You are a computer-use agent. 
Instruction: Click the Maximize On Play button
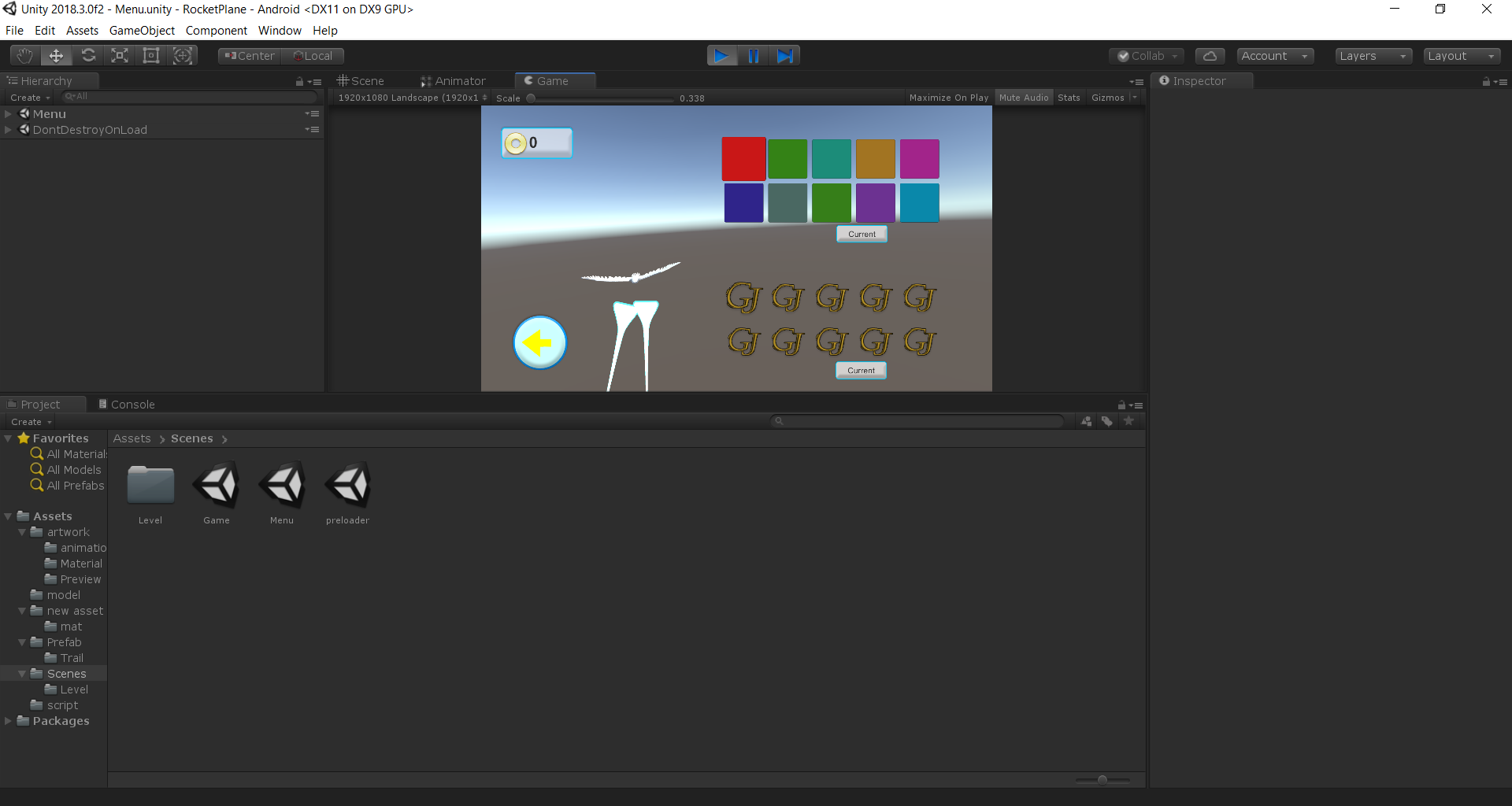point(949,97)
